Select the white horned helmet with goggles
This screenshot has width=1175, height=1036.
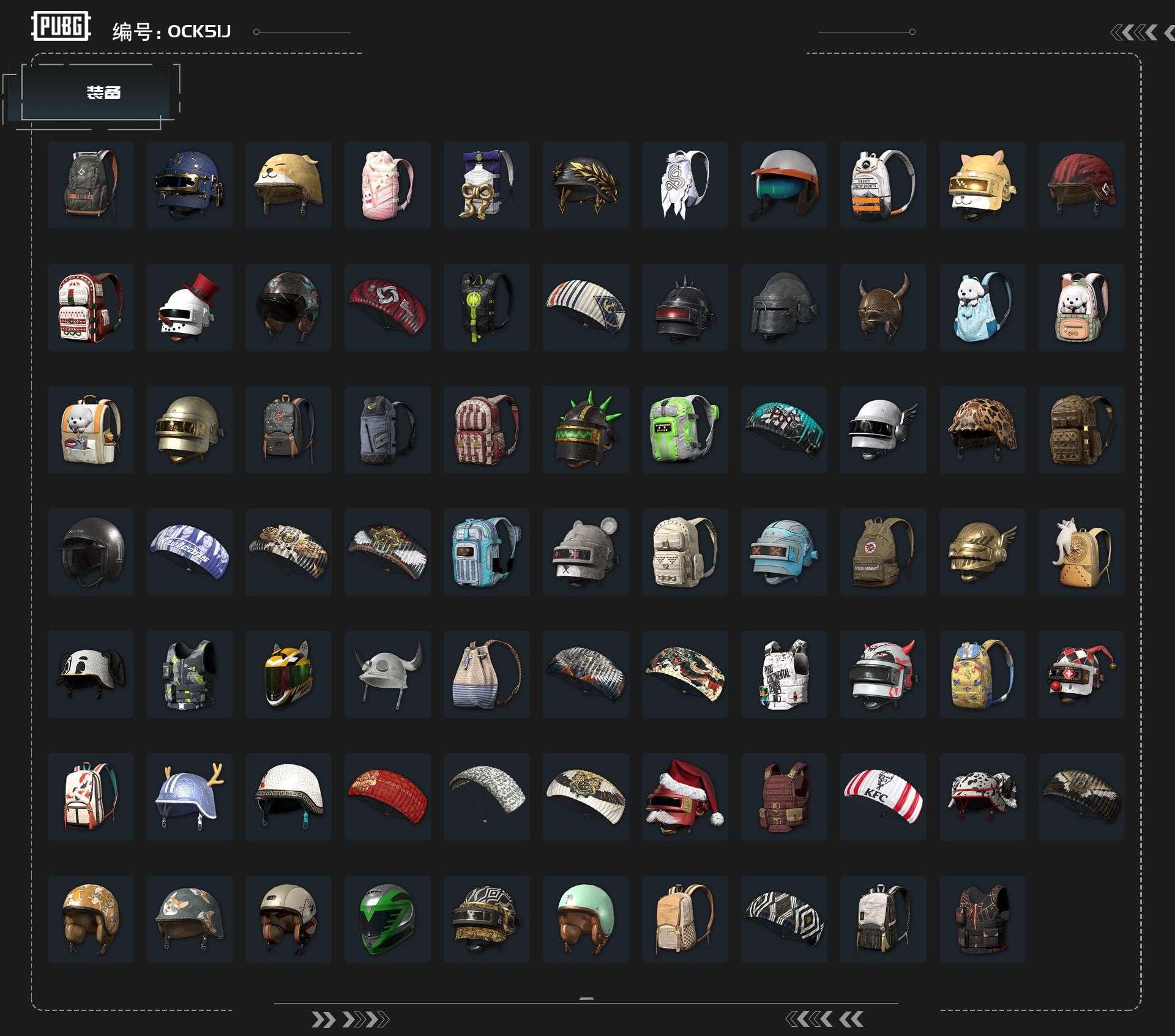click(x=388, y=674)
